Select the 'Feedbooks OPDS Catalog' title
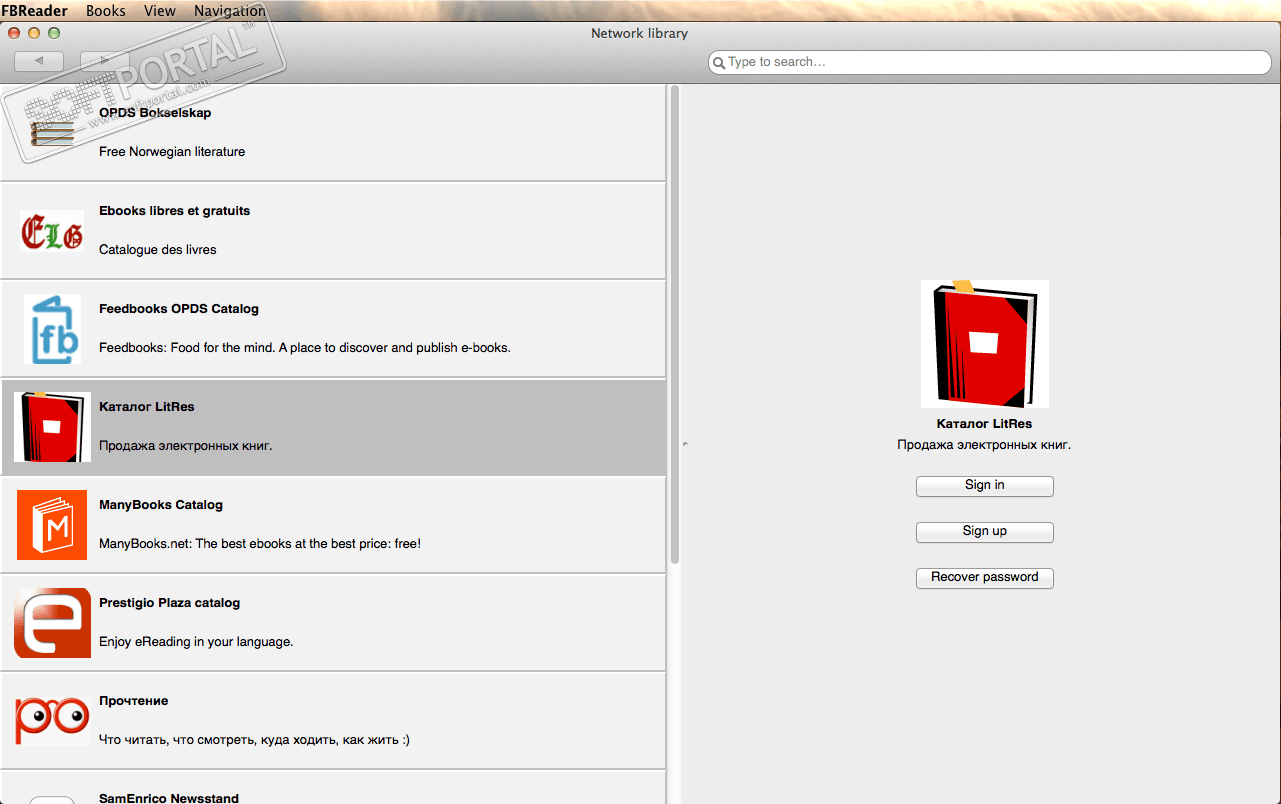Viewport: 1281px width, 804px height. coord(179,309)
